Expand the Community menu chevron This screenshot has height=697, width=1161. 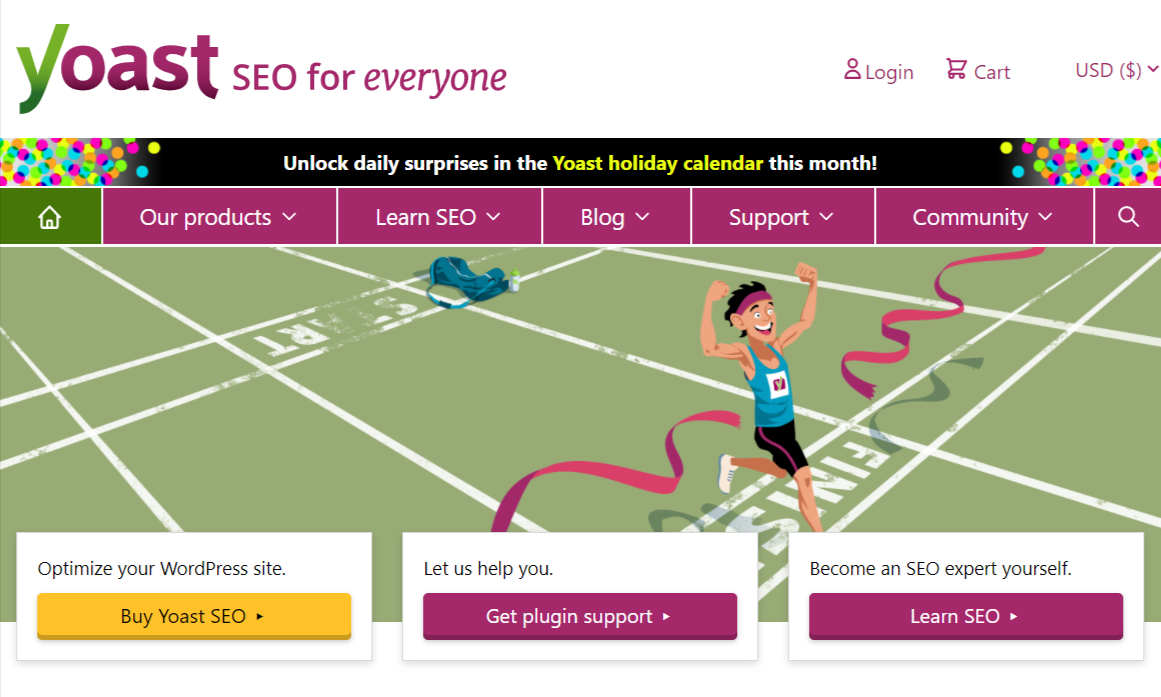tap(1046, 216)
